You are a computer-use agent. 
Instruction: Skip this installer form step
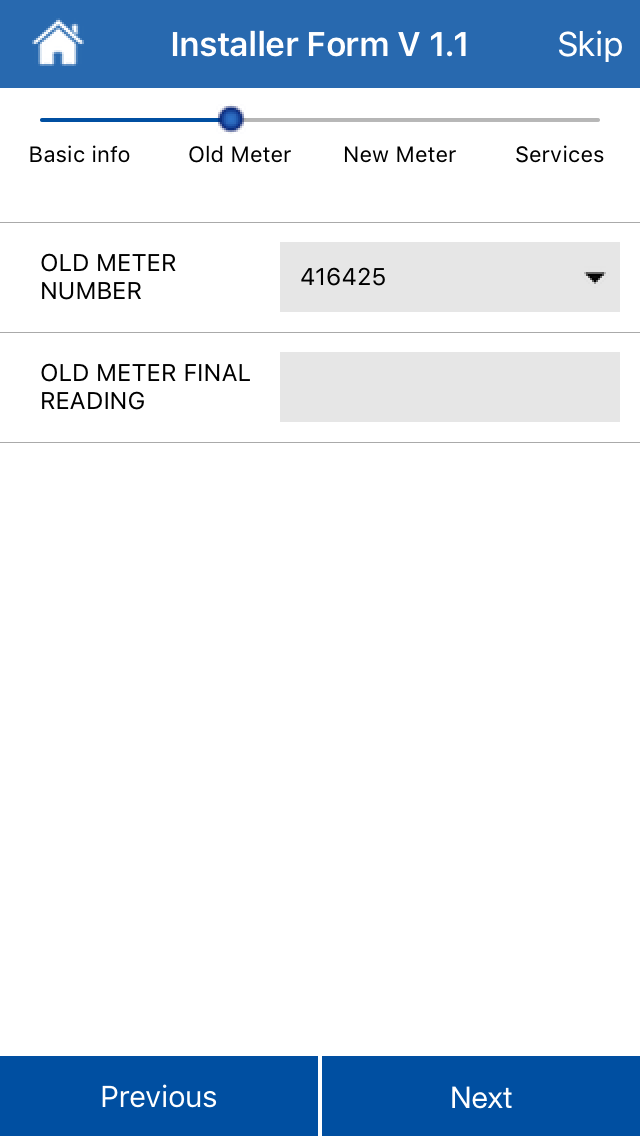pos(589,45)
